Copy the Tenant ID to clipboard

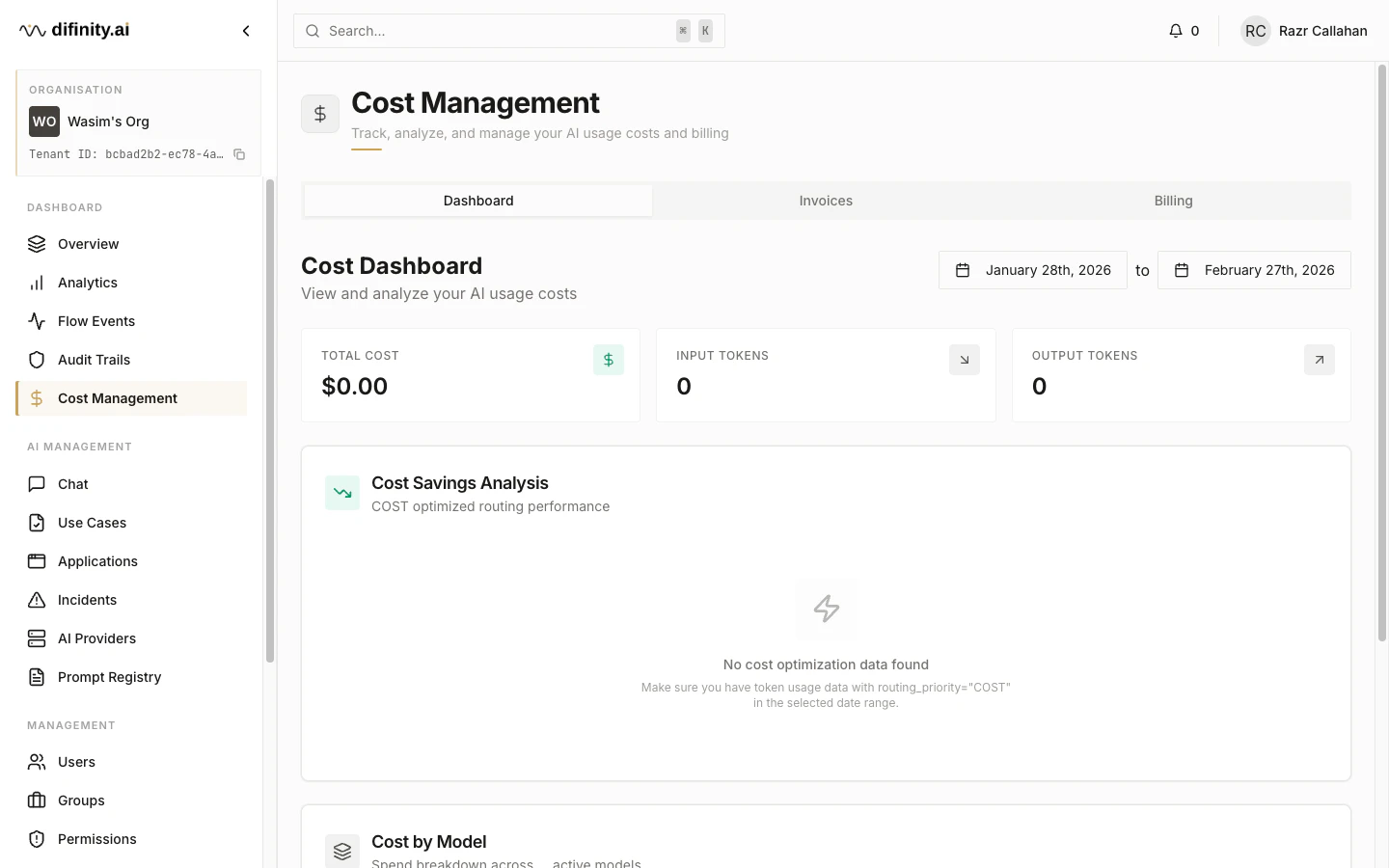tap(239, 154)
